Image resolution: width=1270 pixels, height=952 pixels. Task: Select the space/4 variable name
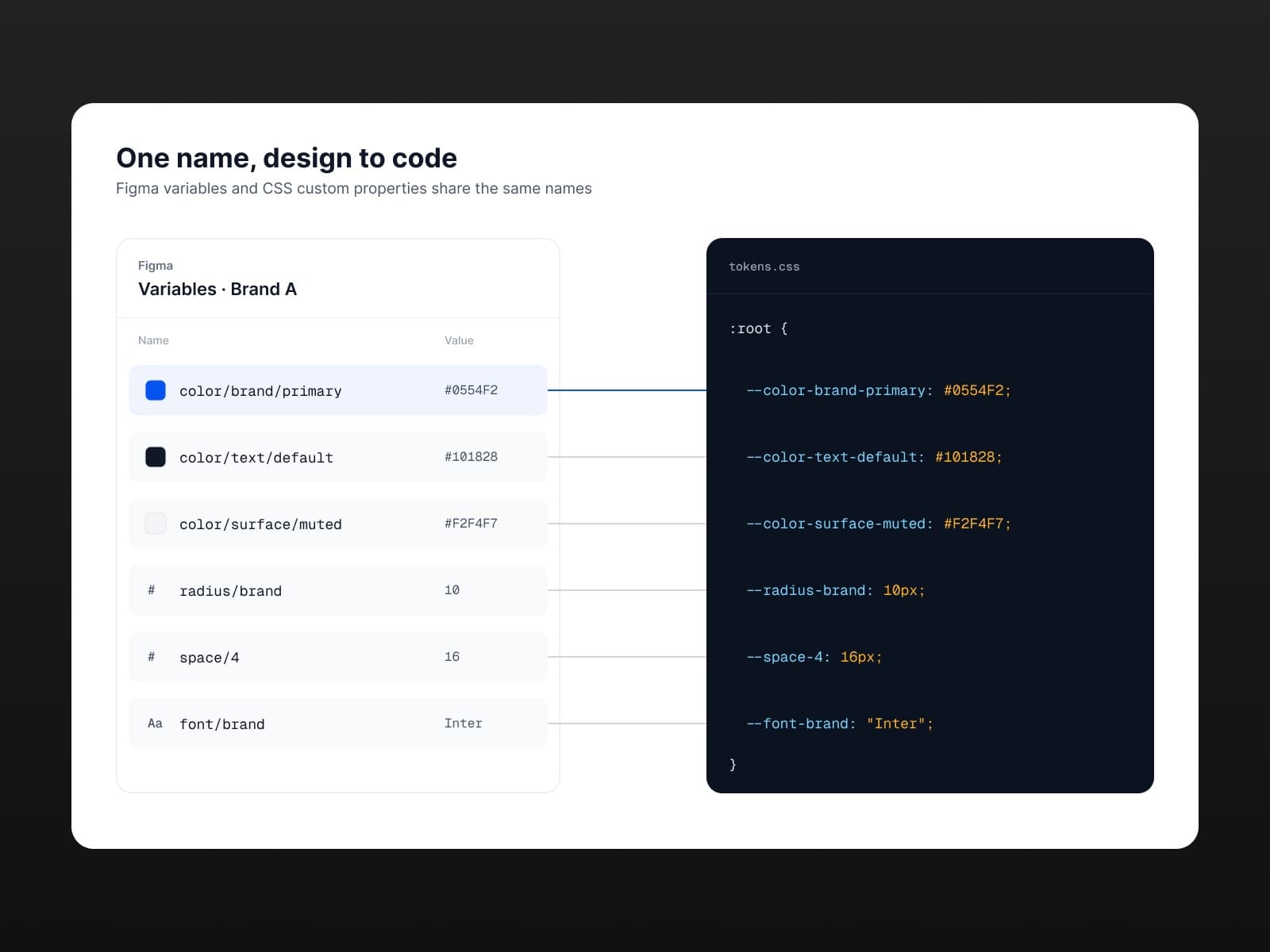210,658
